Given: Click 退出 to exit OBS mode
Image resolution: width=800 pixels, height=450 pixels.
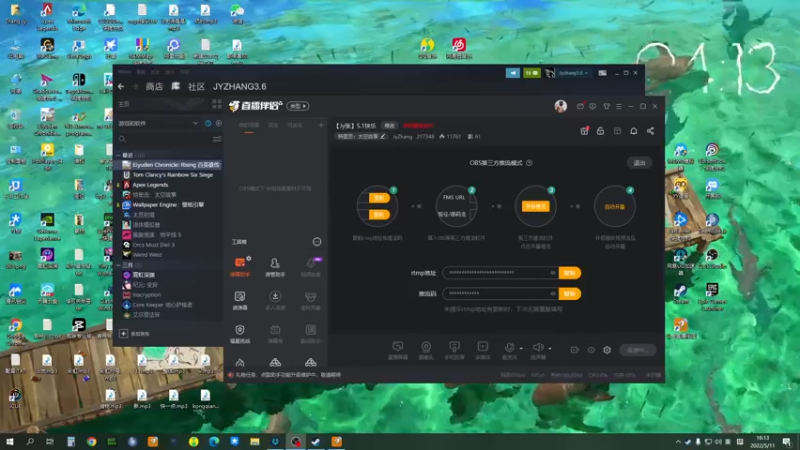Looking at the screenshot, I should coord(639,163).
